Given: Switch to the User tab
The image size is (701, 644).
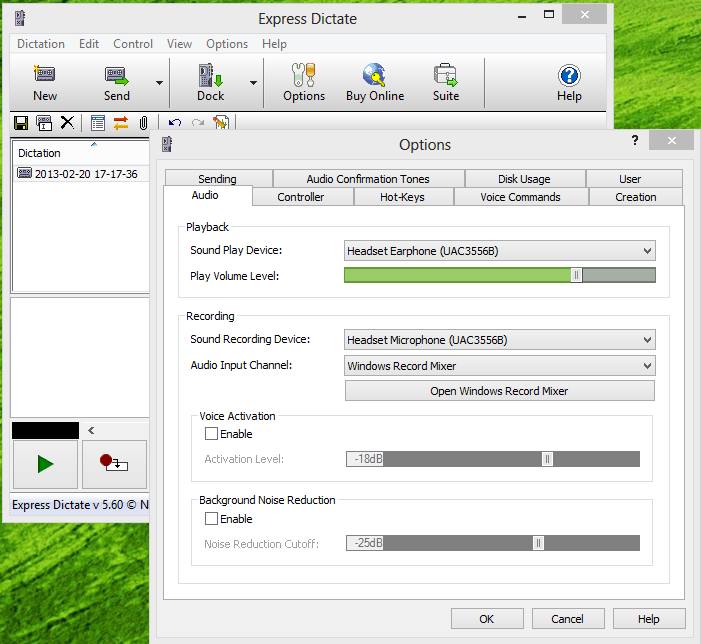Looking at the screenshot, I should click(634, 179).
